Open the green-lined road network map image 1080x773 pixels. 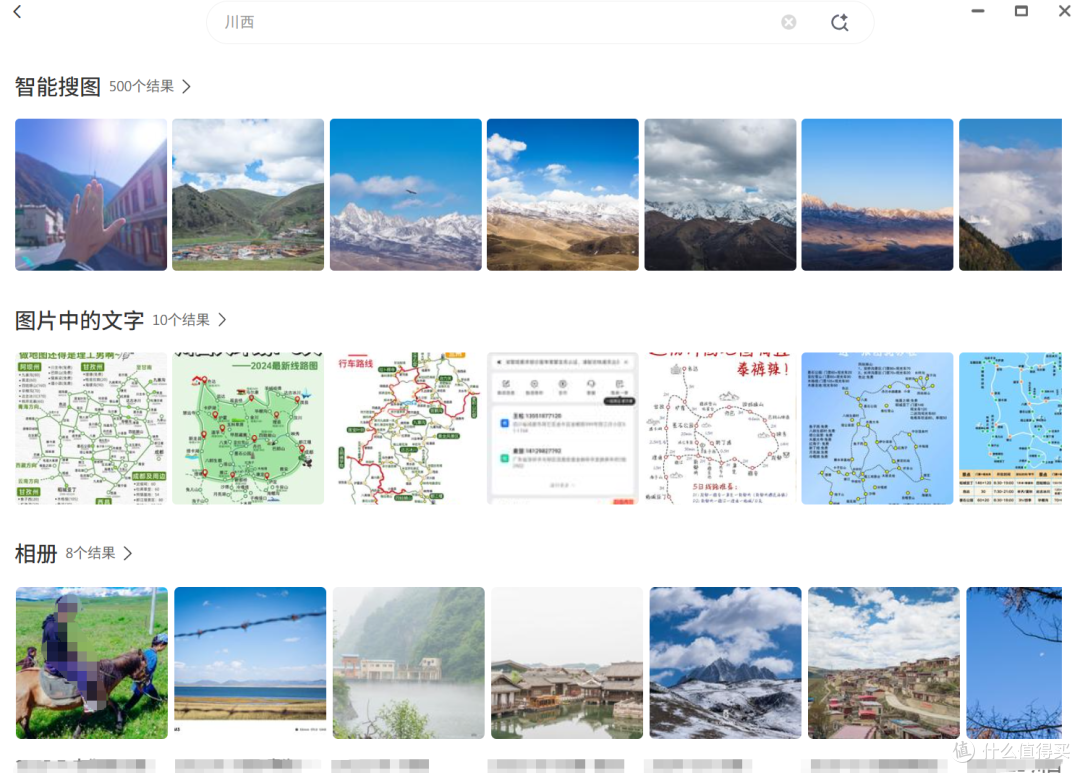coord(91,429)
